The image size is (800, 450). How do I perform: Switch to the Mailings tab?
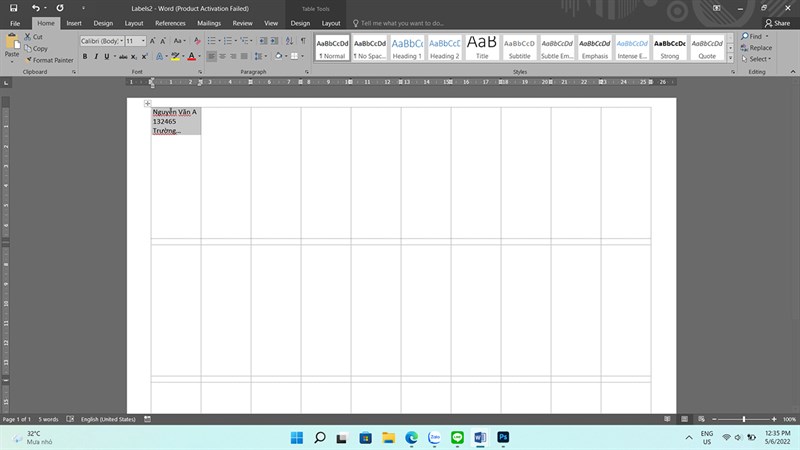[209, 23]
